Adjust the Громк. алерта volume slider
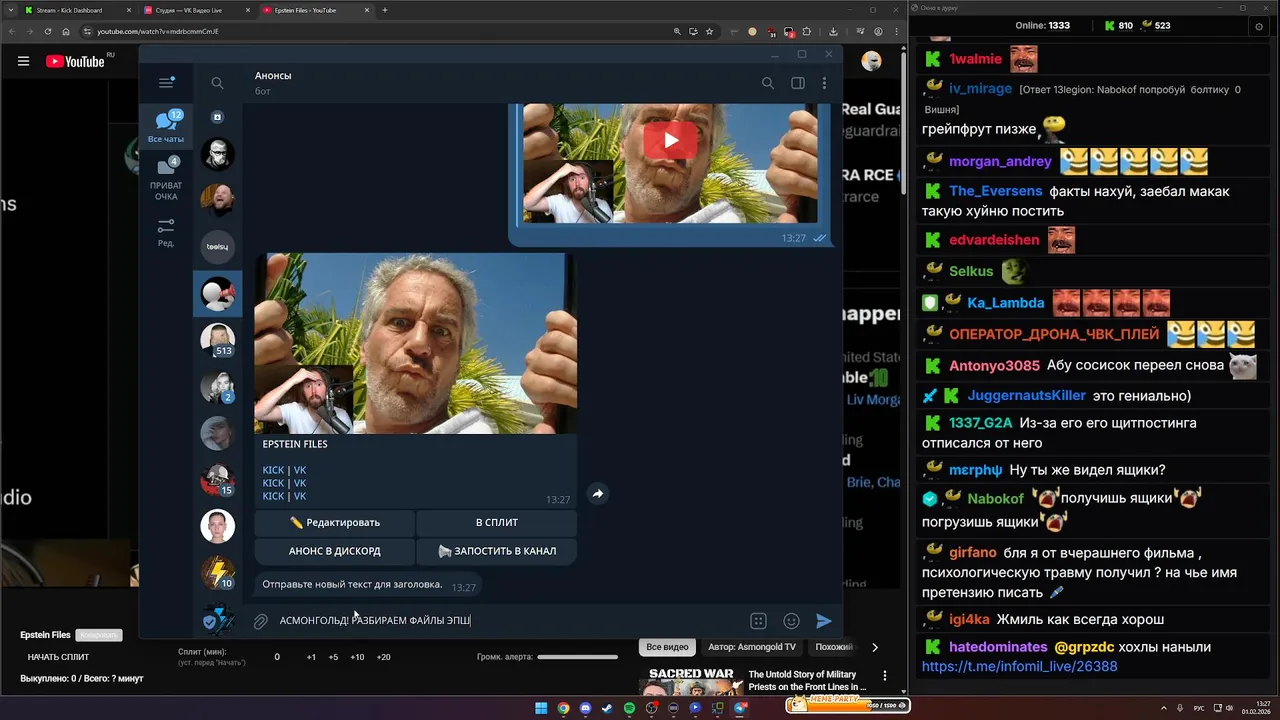 [x=577, y=657]
